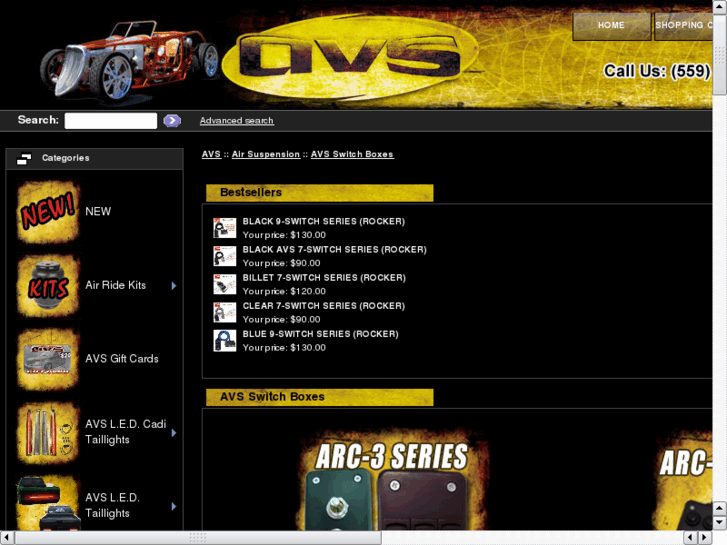Click the scroll up arrow at top right
727x545 pixels.
(720, 7)
